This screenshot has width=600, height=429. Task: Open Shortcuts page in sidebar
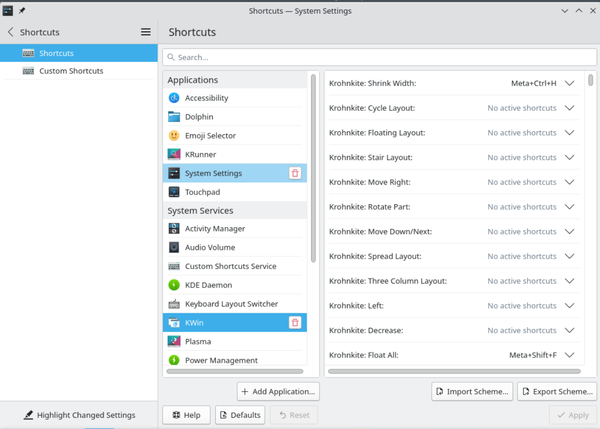78,53
